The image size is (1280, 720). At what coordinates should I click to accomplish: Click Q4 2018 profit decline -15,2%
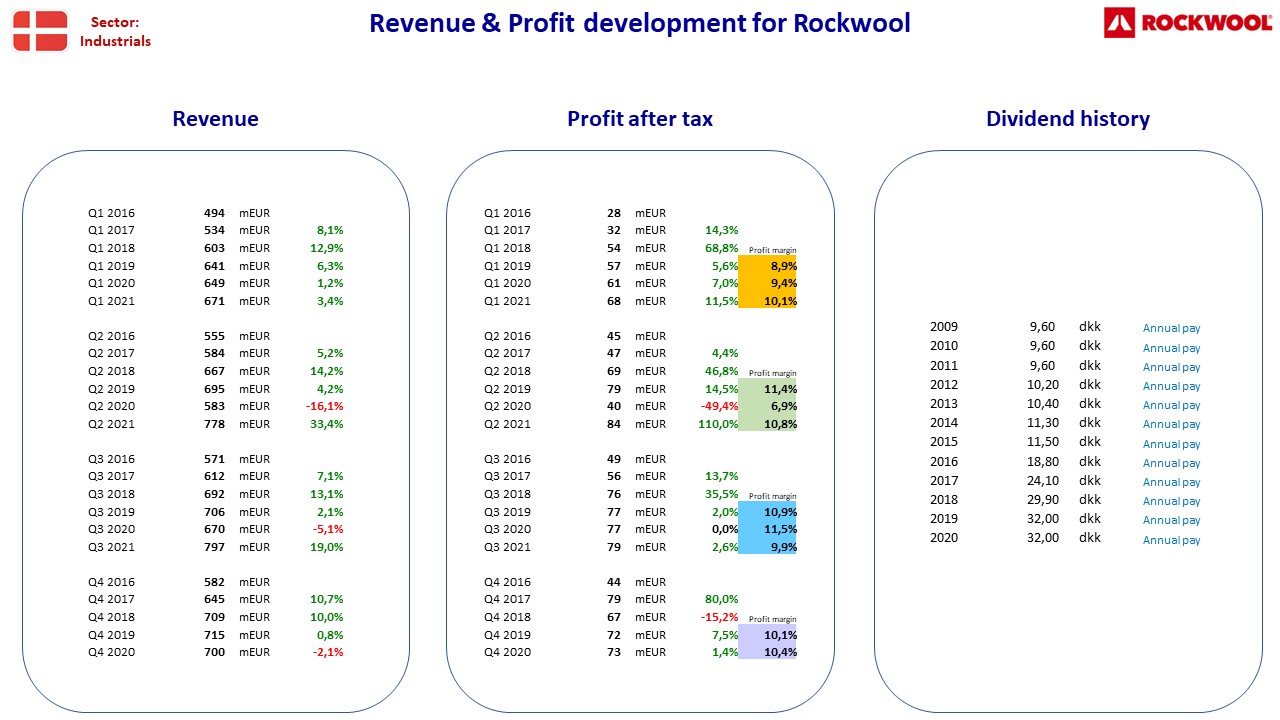click(x=720, y=617)
